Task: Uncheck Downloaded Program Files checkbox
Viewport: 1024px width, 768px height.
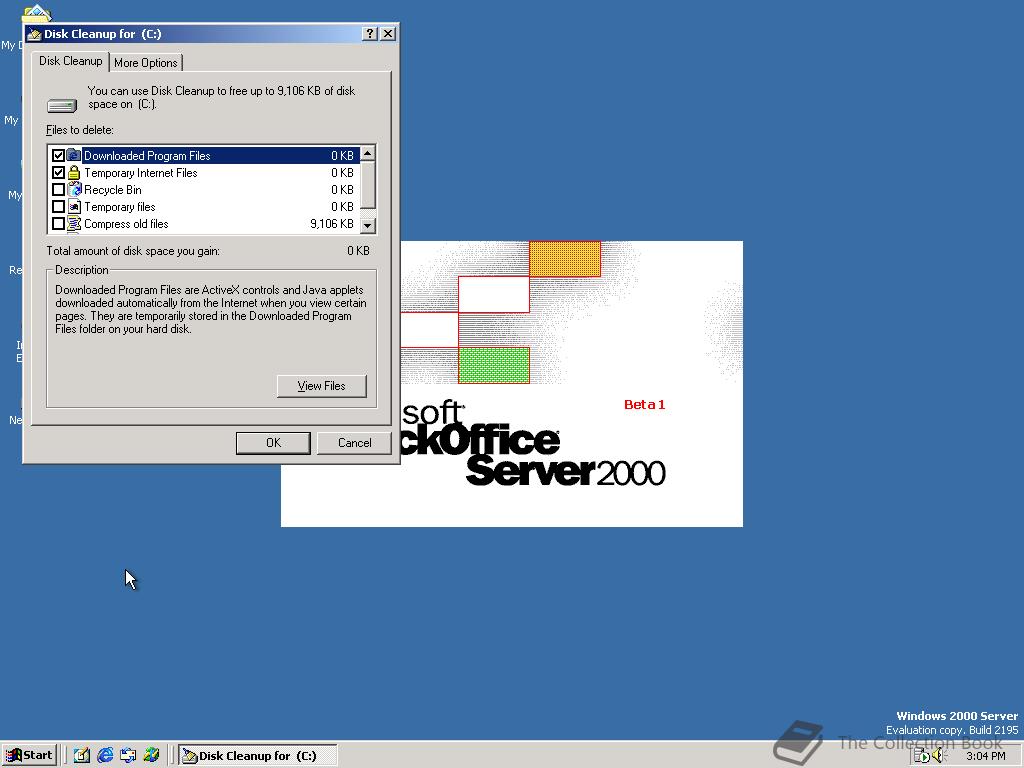Action: (58, 155)
